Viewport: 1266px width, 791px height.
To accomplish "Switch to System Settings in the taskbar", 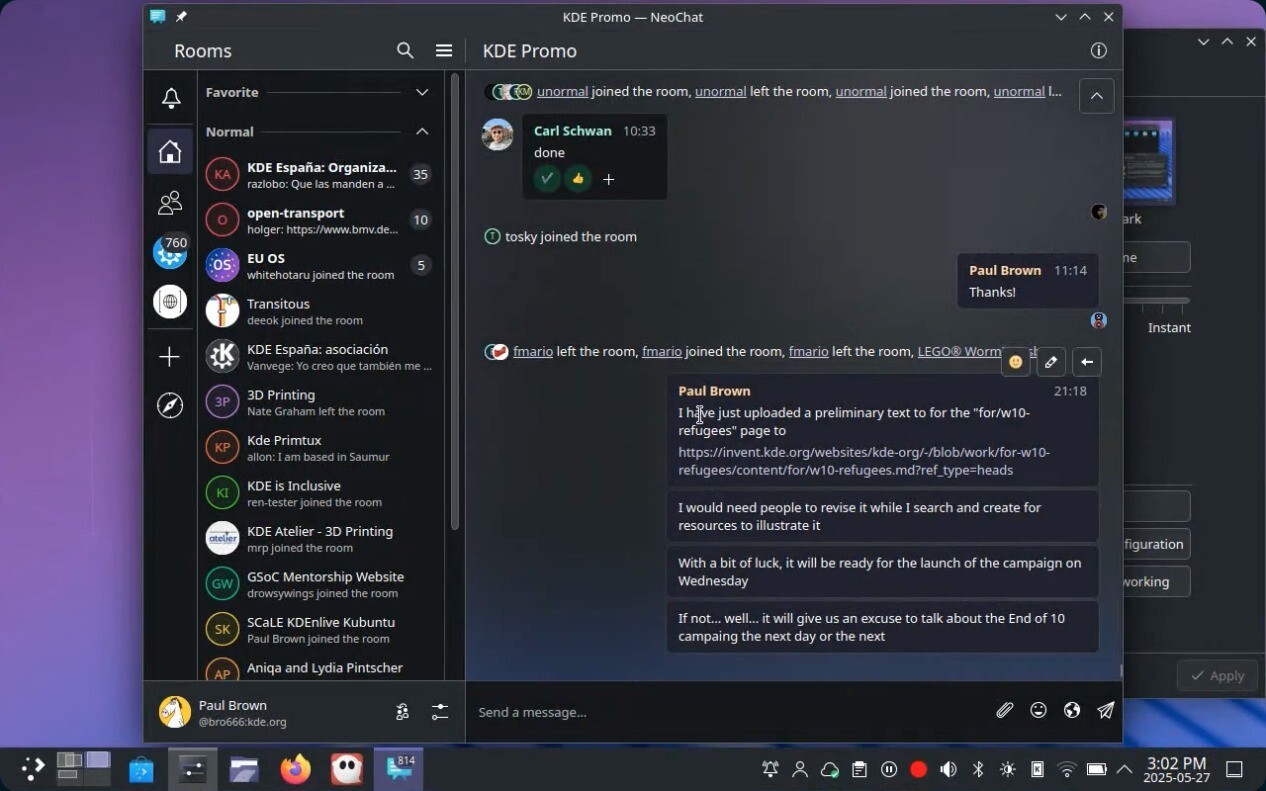I will (192, 769).
